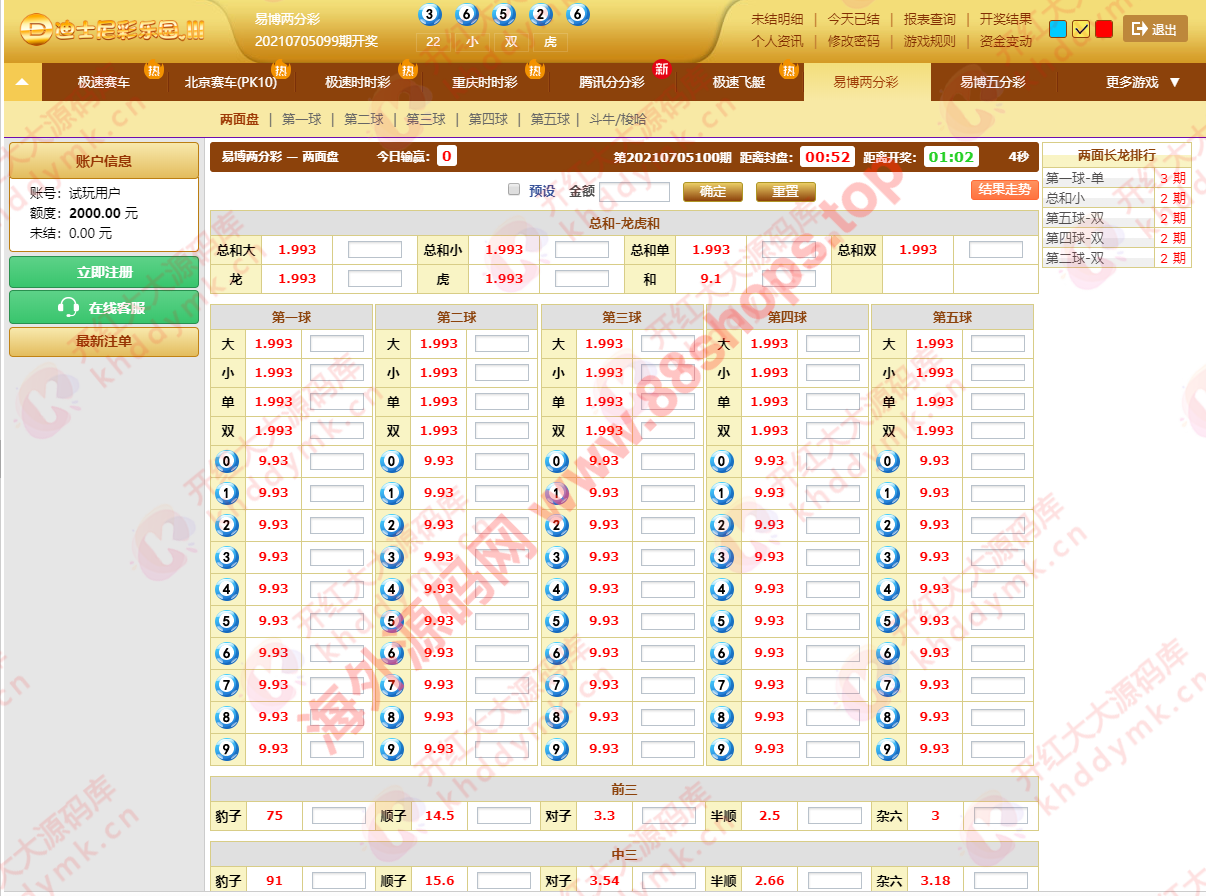Select ball number 9 under 第五球
The image size is (1206, 896).
[x=887, y=749]
